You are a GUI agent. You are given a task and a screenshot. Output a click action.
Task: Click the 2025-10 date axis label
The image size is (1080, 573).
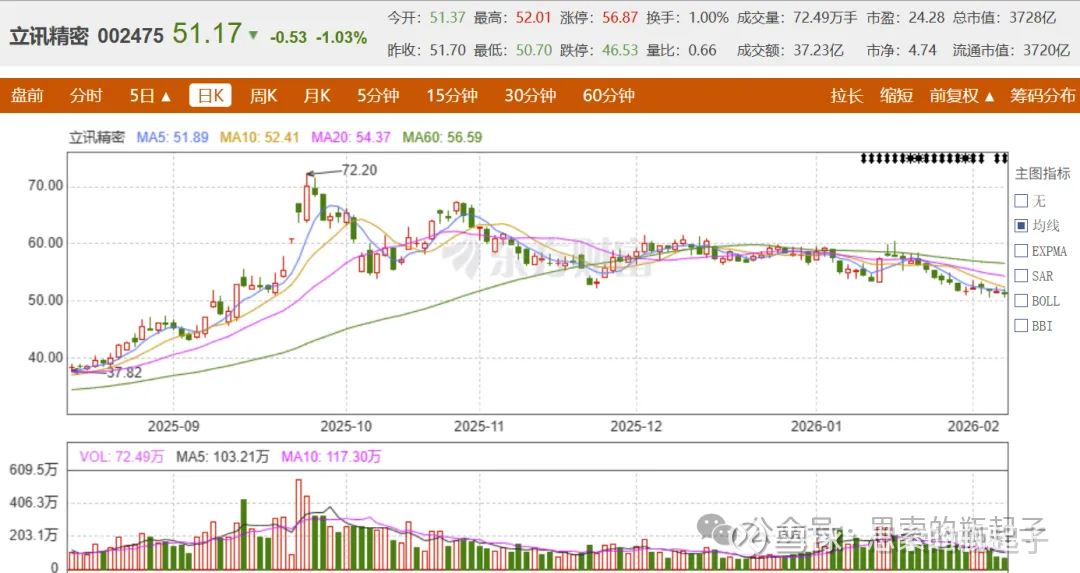[x=346, y=426]
